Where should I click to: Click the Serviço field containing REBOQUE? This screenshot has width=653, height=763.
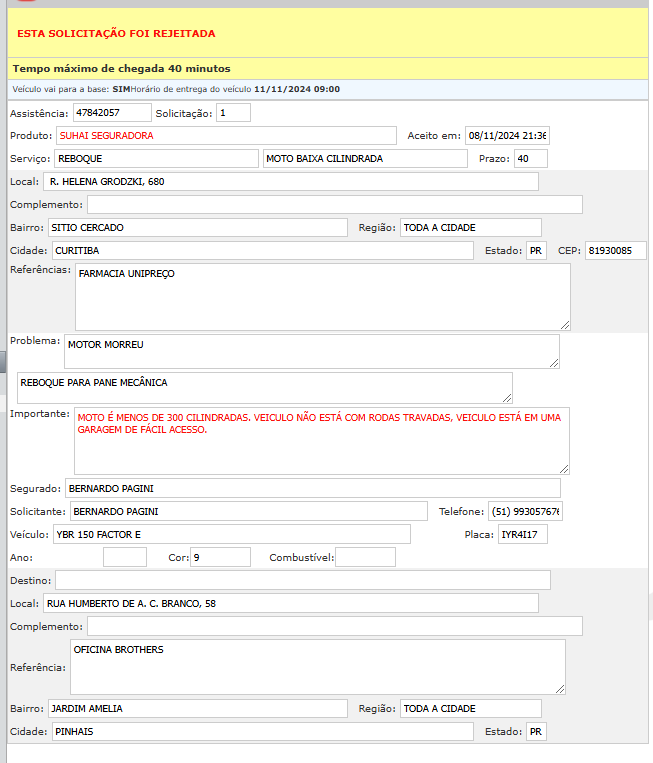pos(156,158)
